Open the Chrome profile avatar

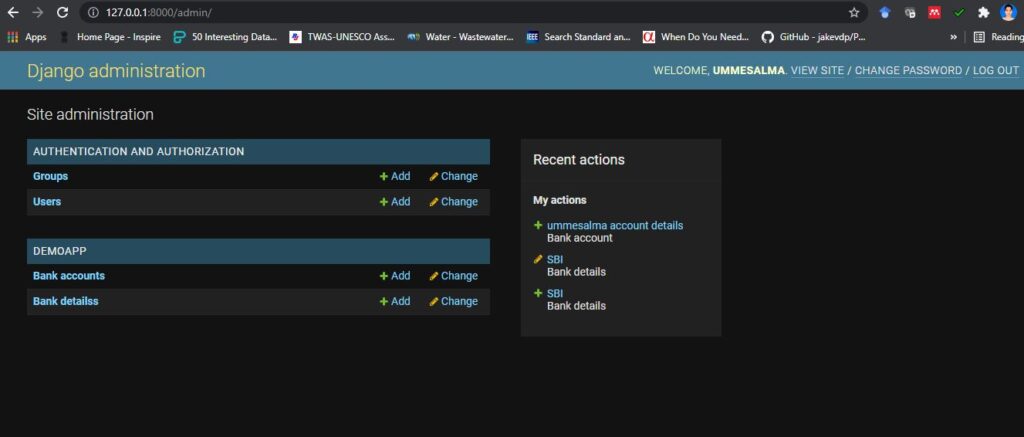pos(1008,12)
